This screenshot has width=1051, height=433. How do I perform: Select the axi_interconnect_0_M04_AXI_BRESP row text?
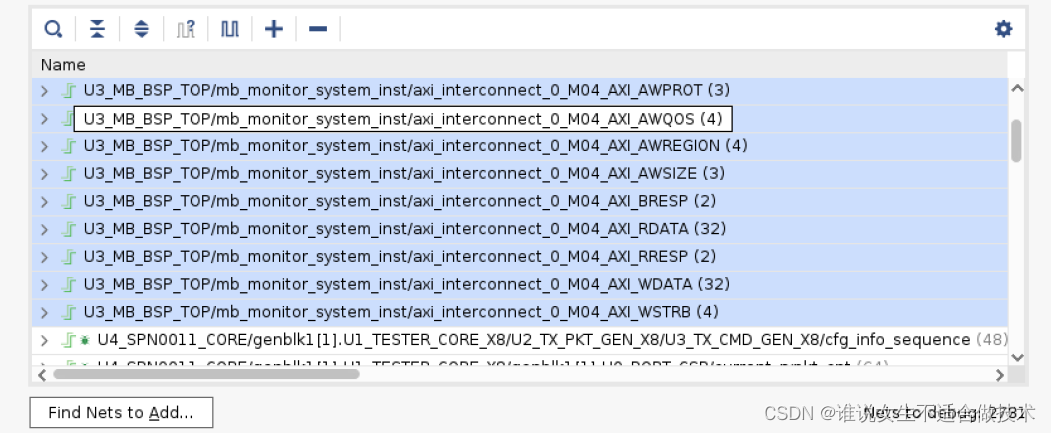399,201
